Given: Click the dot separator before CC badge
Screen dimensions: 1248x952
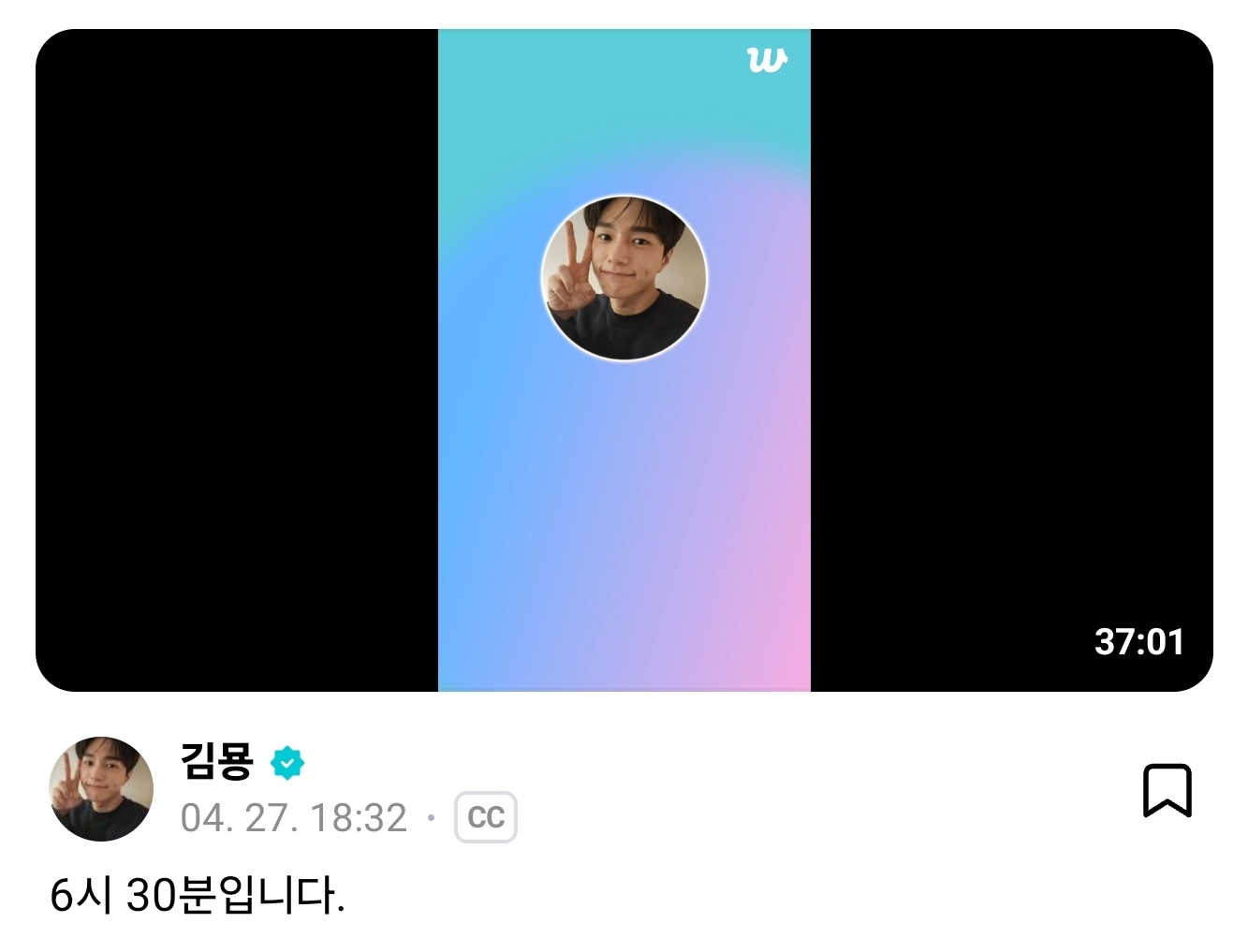Looking at the screenshot, I should pos(431,818).
